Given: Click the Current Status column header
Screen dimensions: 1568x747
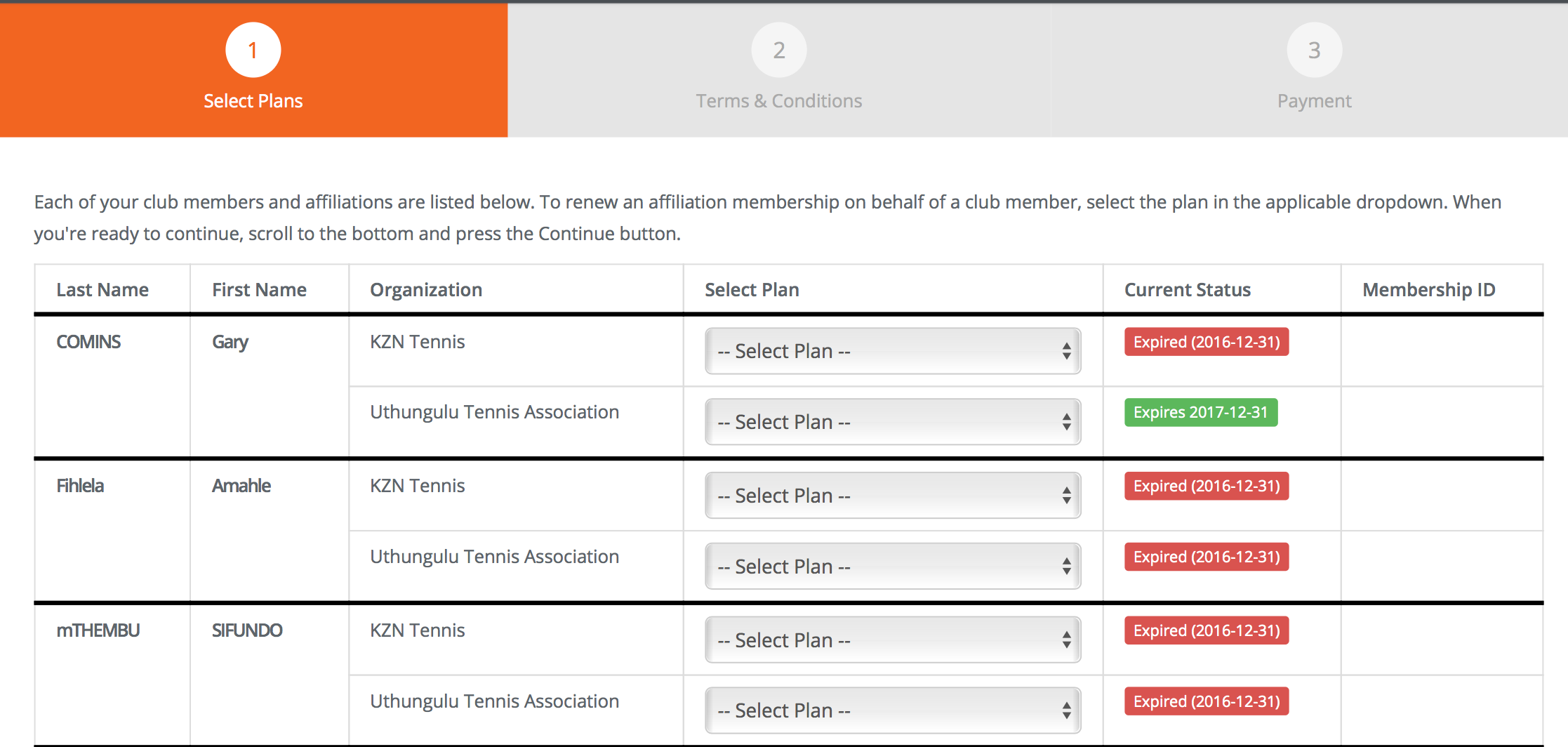Looking at the screenshot, I should (x=1187, y=290).
